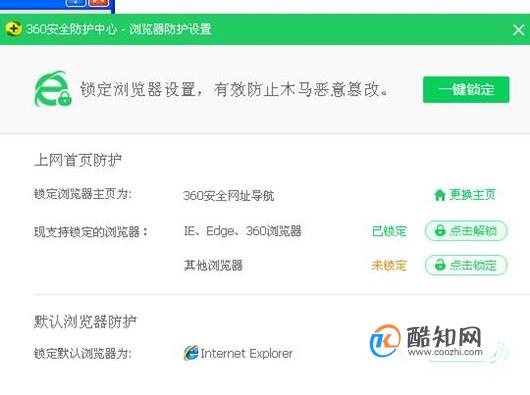Click the 现支持锁定的浏览器 label
This screenshot has width=530, height=395.
(x=91, y=232)
